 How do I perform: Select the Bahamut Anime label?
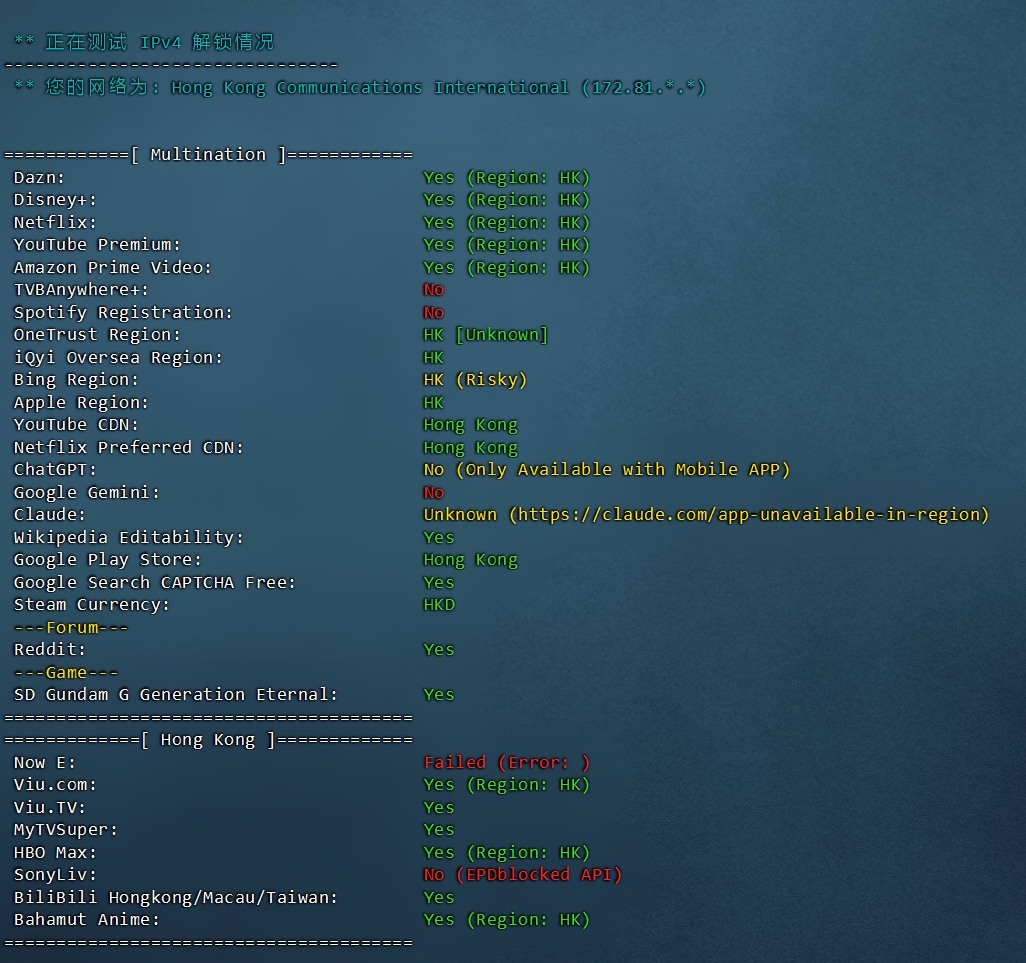[x=87, y=920]
